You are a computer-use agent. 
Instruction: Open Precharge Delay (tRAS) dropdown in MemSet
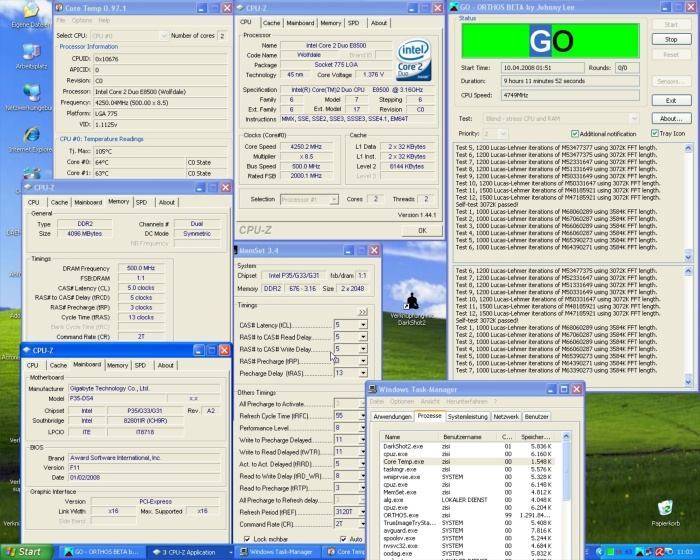[350, 373]
